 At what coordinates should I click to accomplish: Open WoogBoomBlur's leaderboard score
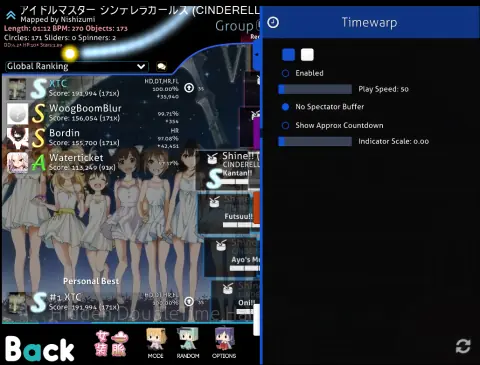click(x=93, y=113)
